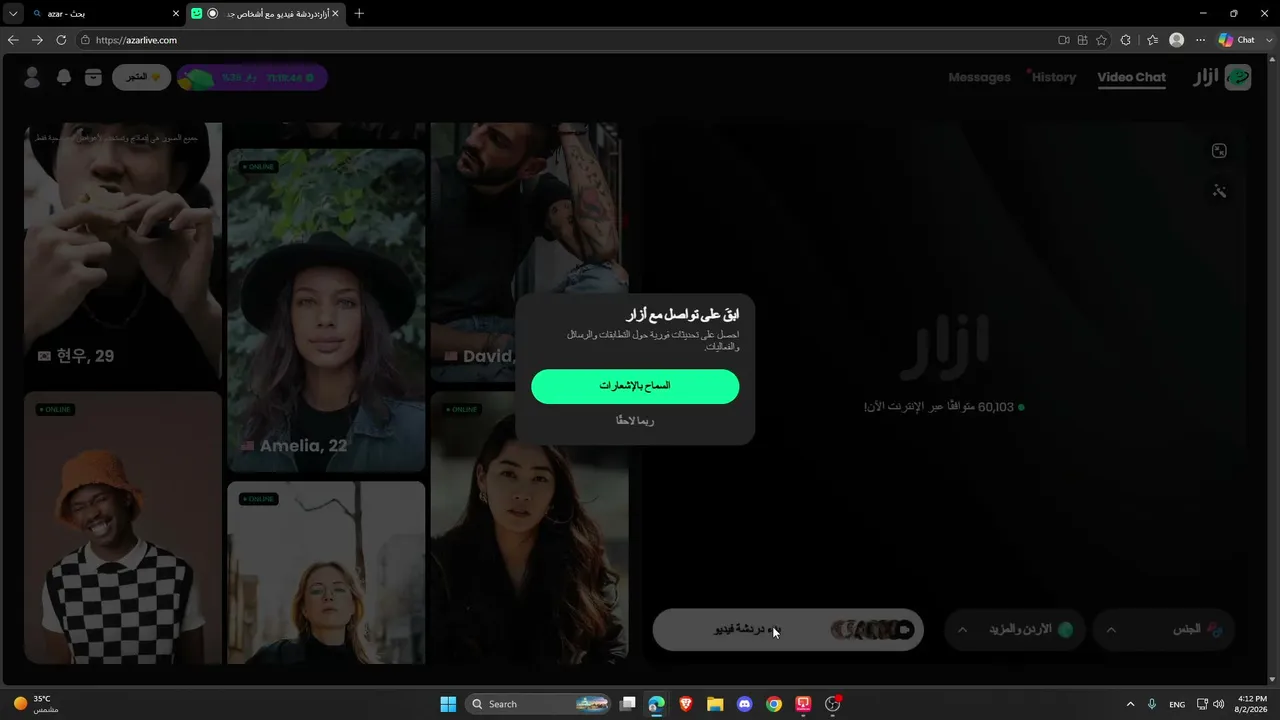Open the Windows Start menu
Screen dimensions: 1280x720
pyautogui.click(x=448, y=704)
